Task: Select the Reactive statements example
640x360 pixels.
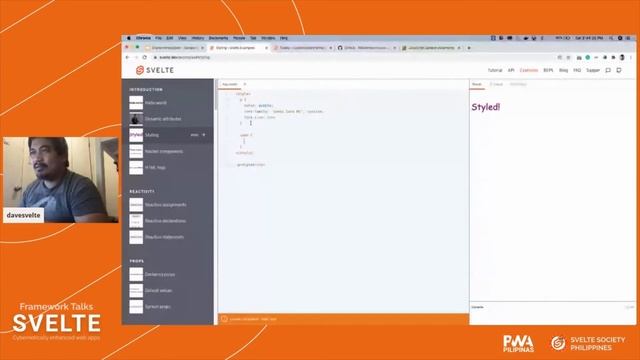Action: (168, 237)
